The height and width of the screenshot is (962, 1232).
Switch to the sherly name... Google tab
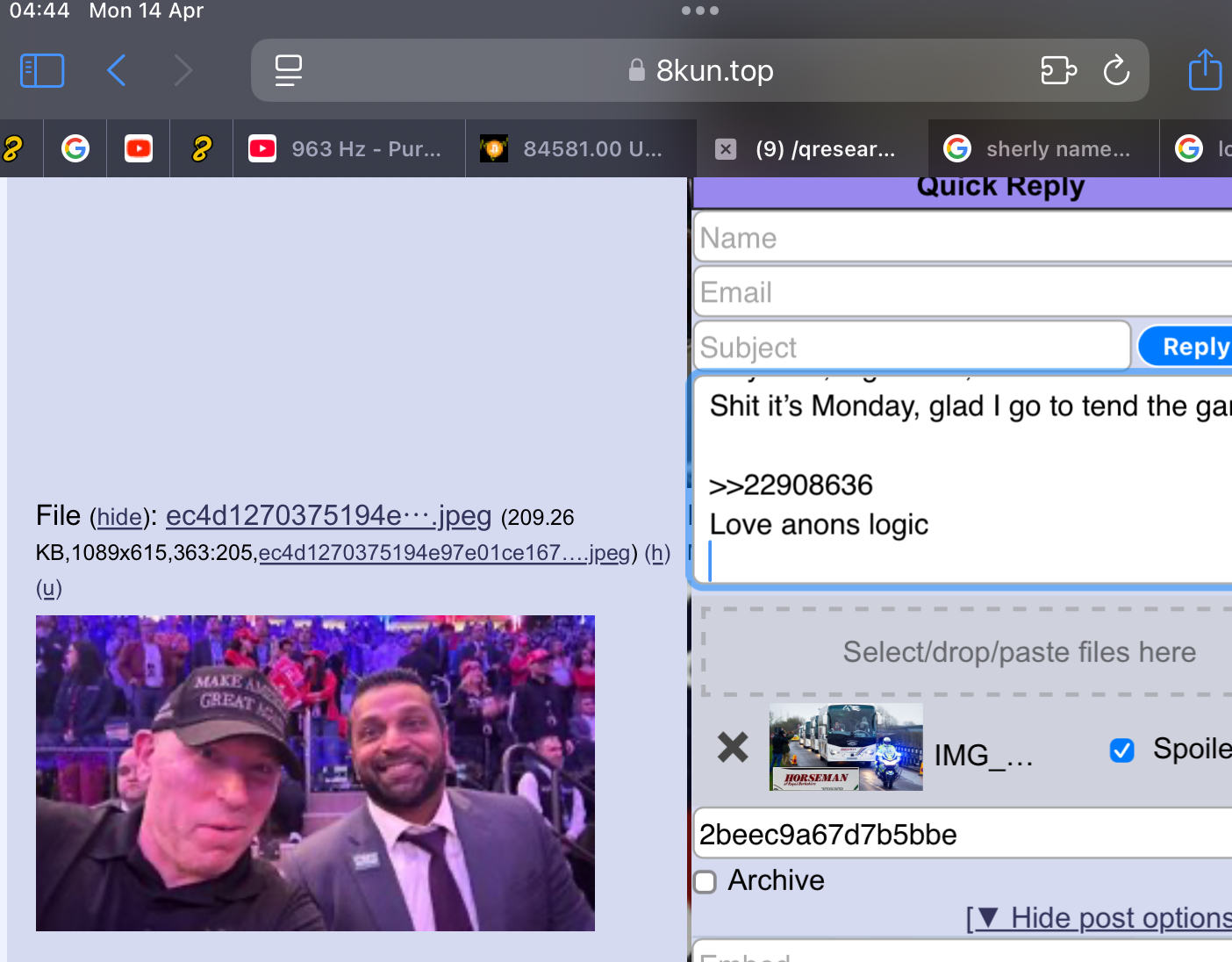(1044, 148)
